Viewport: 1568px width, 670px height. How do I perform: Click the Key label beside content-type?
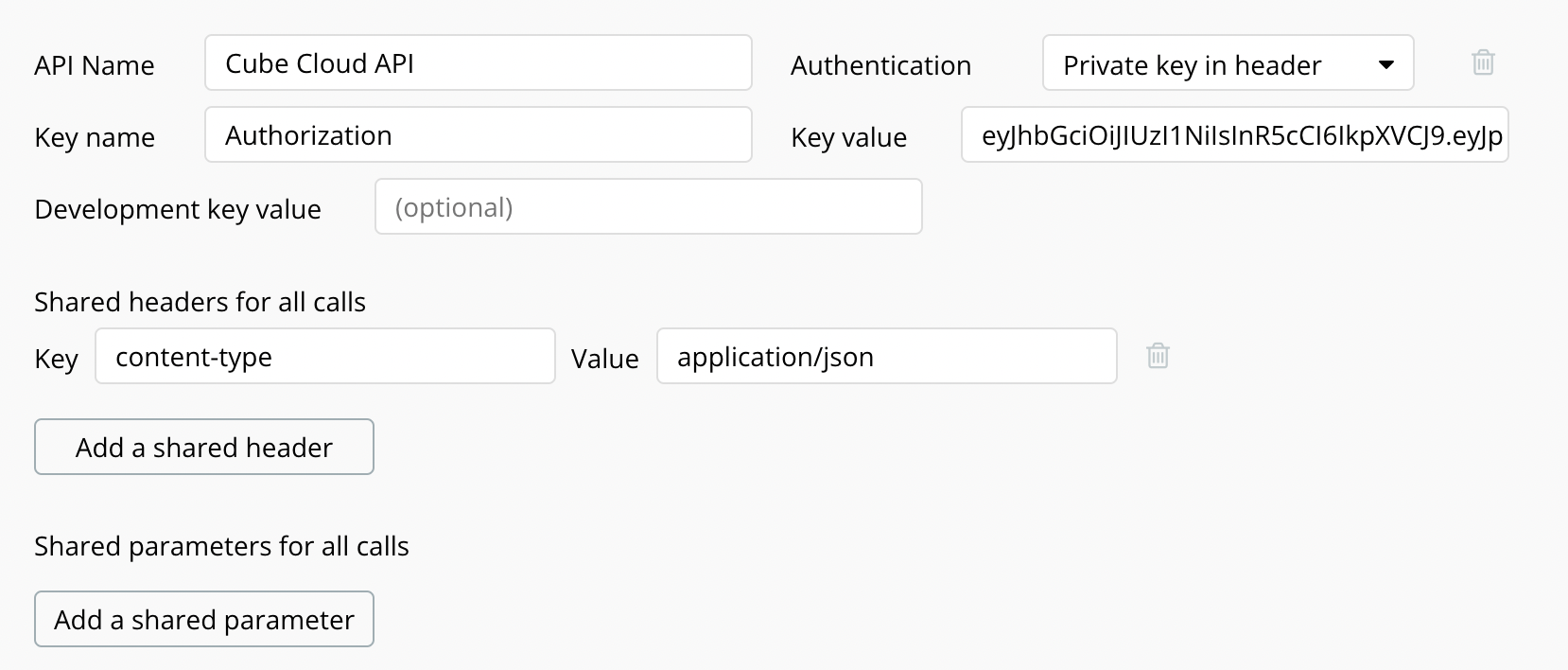(x=56, y=359)
